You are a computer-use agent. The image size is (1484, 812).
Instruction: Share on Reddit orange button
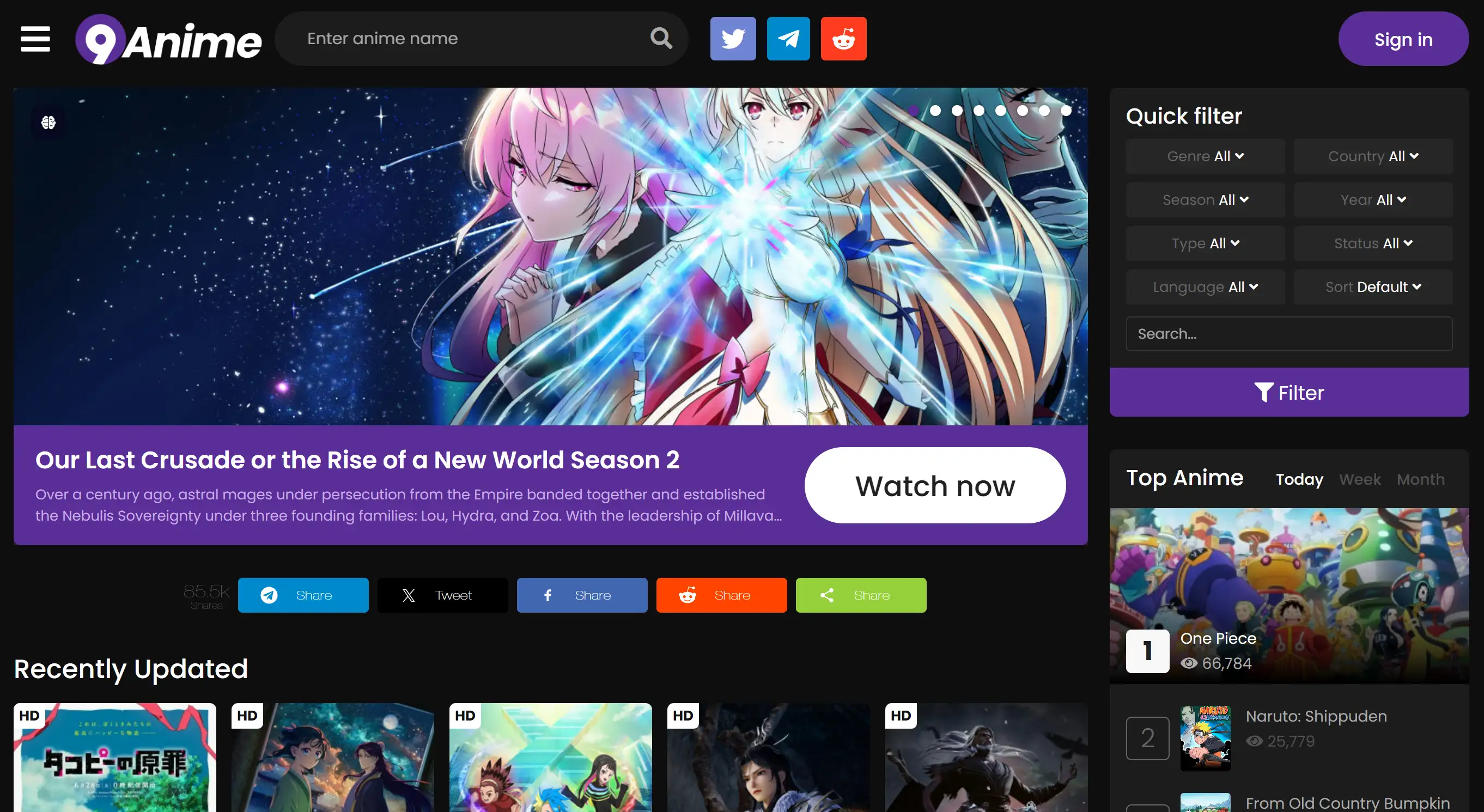721,595
